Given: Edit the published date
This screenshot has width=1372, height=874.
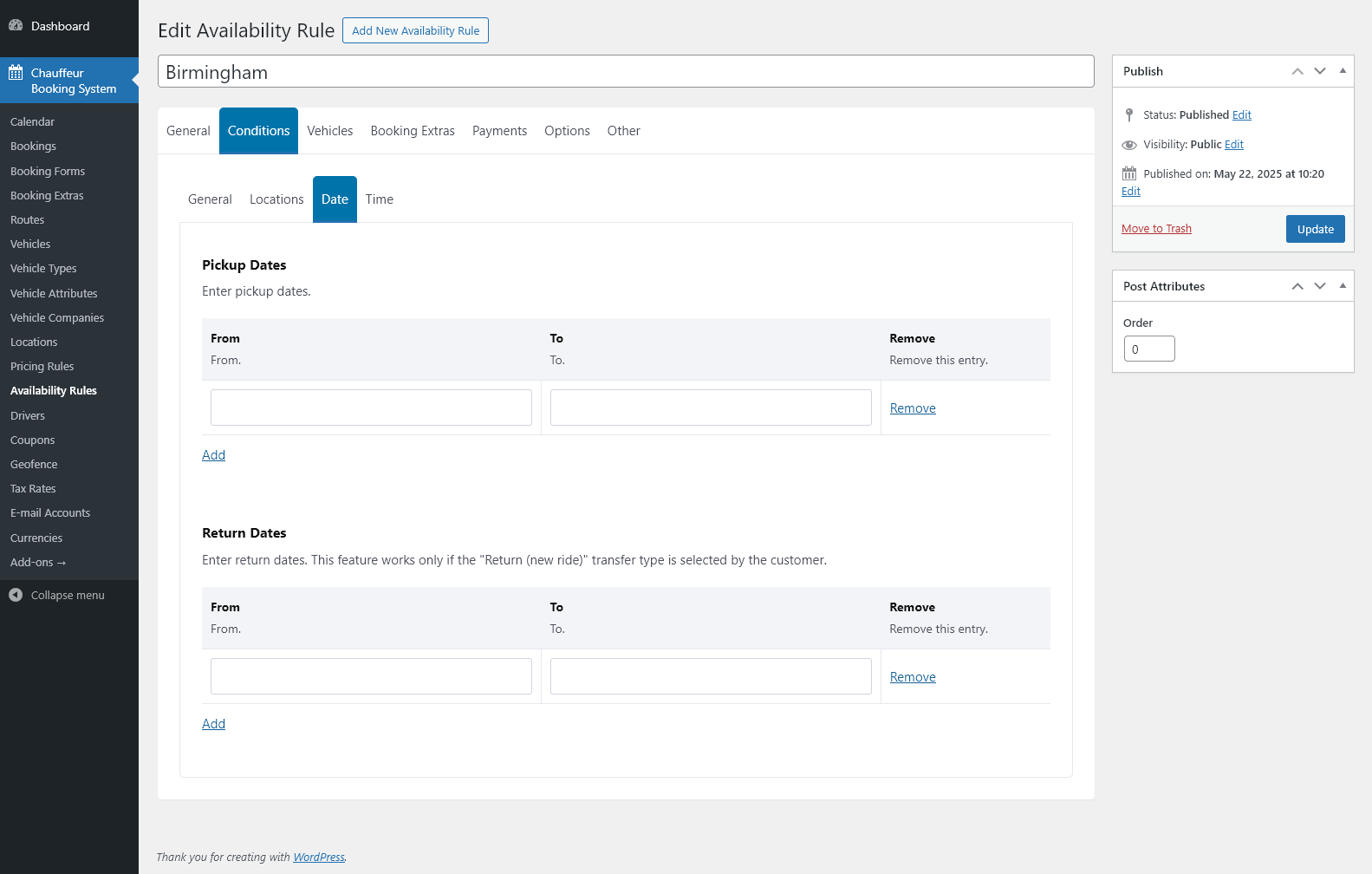Looking at the screenshot, I should point(1131,192).
